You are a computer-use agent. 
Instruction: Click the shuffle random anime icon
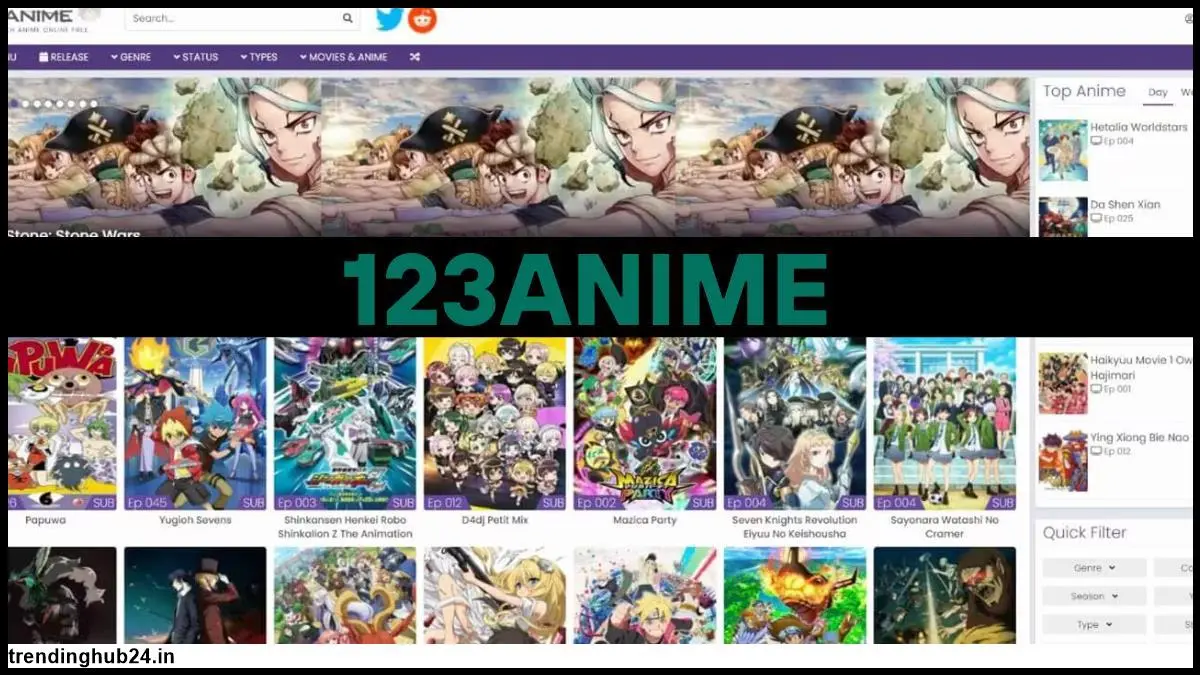[415, 57]
